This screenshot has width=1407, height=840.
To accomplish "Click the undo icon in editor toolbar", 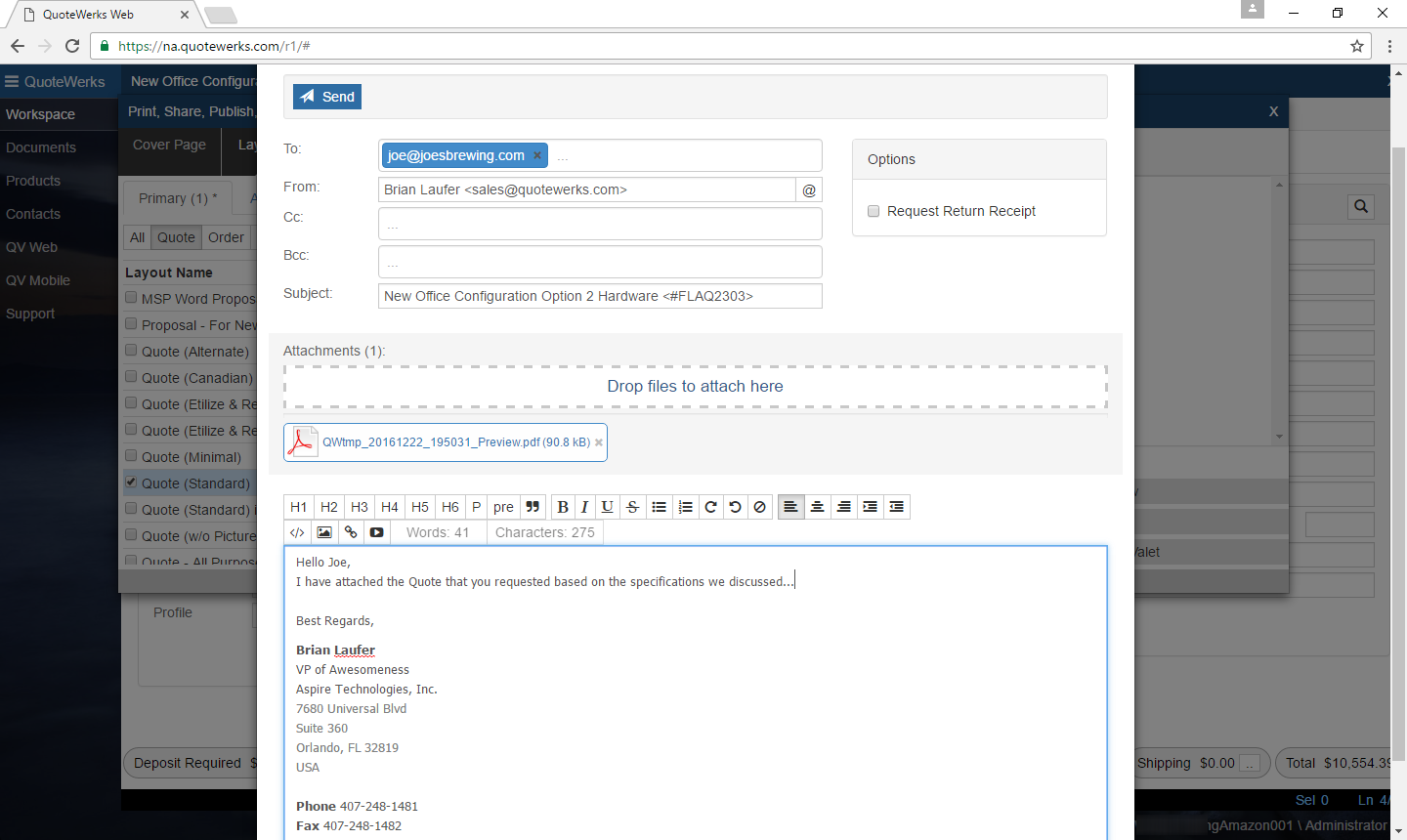I will click(736, 507).
